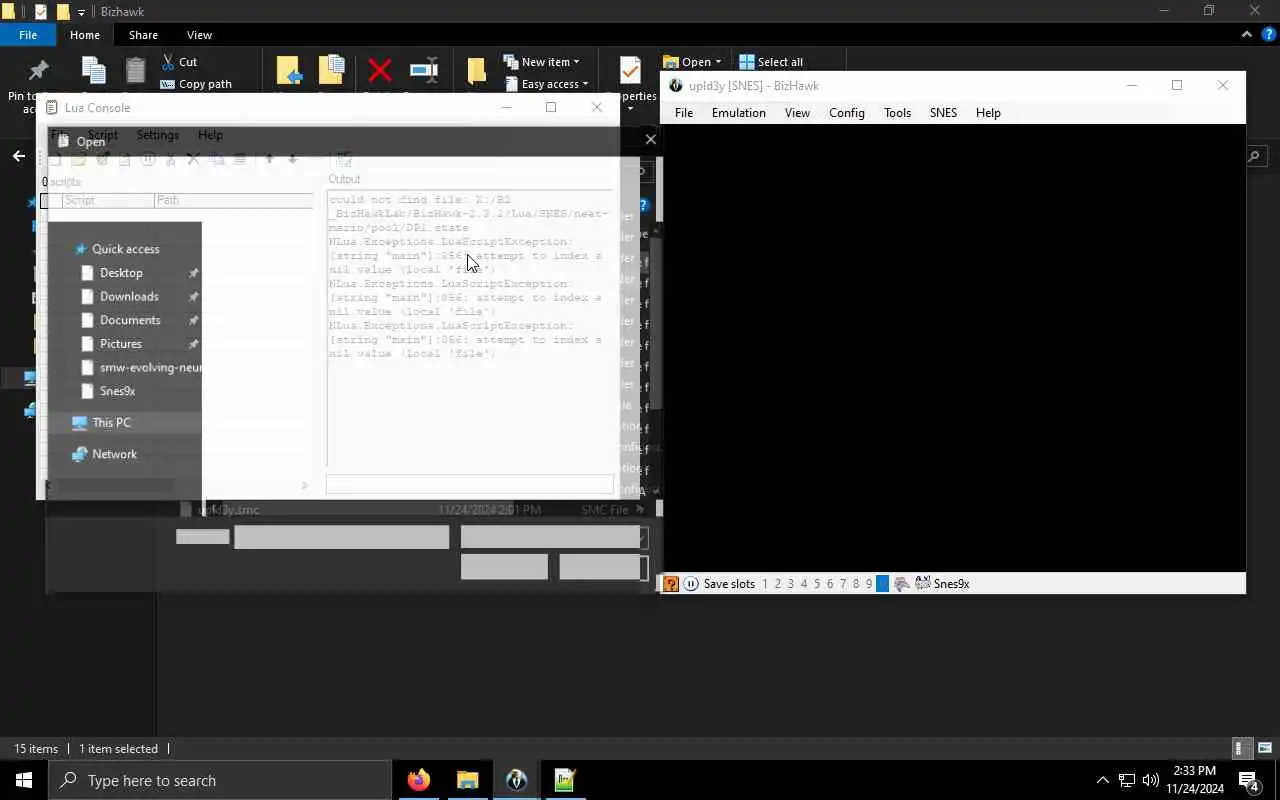The width and height of the screenshot is (1280, 800).
Task: Open BizHawk Emulation menu
Action: click(738, 113)
